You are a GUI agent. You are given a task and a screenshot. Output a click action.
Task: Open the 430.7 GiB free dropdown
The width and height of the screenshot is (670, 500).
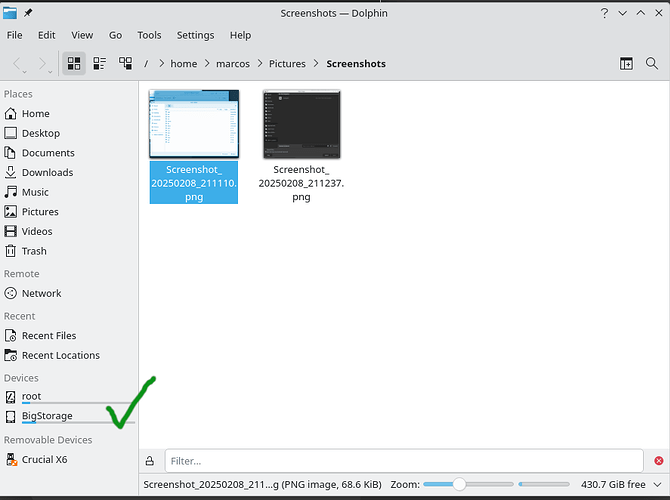point(657,484)
